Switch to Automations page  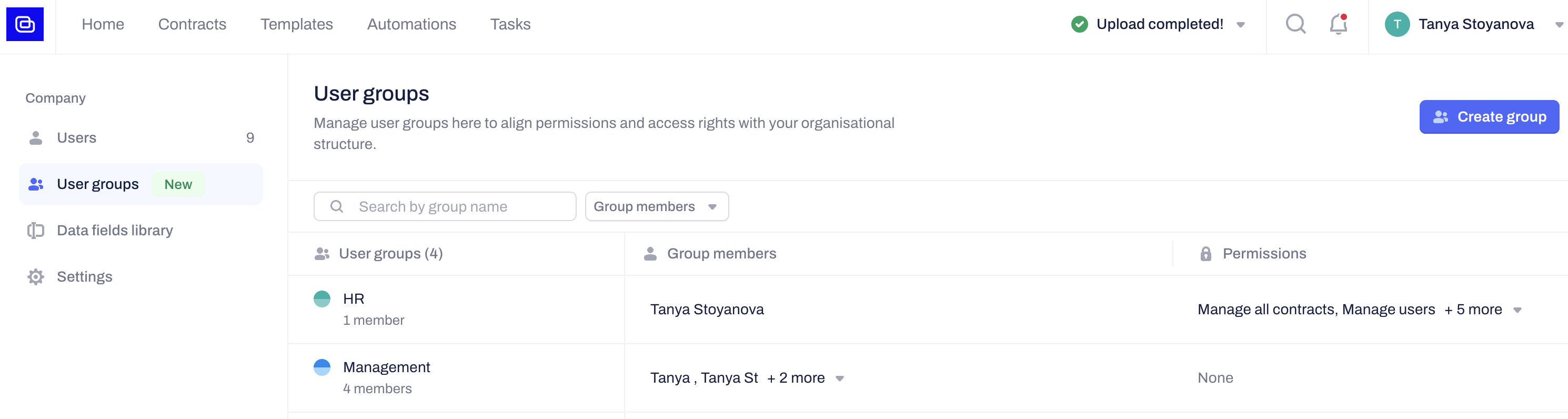411,24
